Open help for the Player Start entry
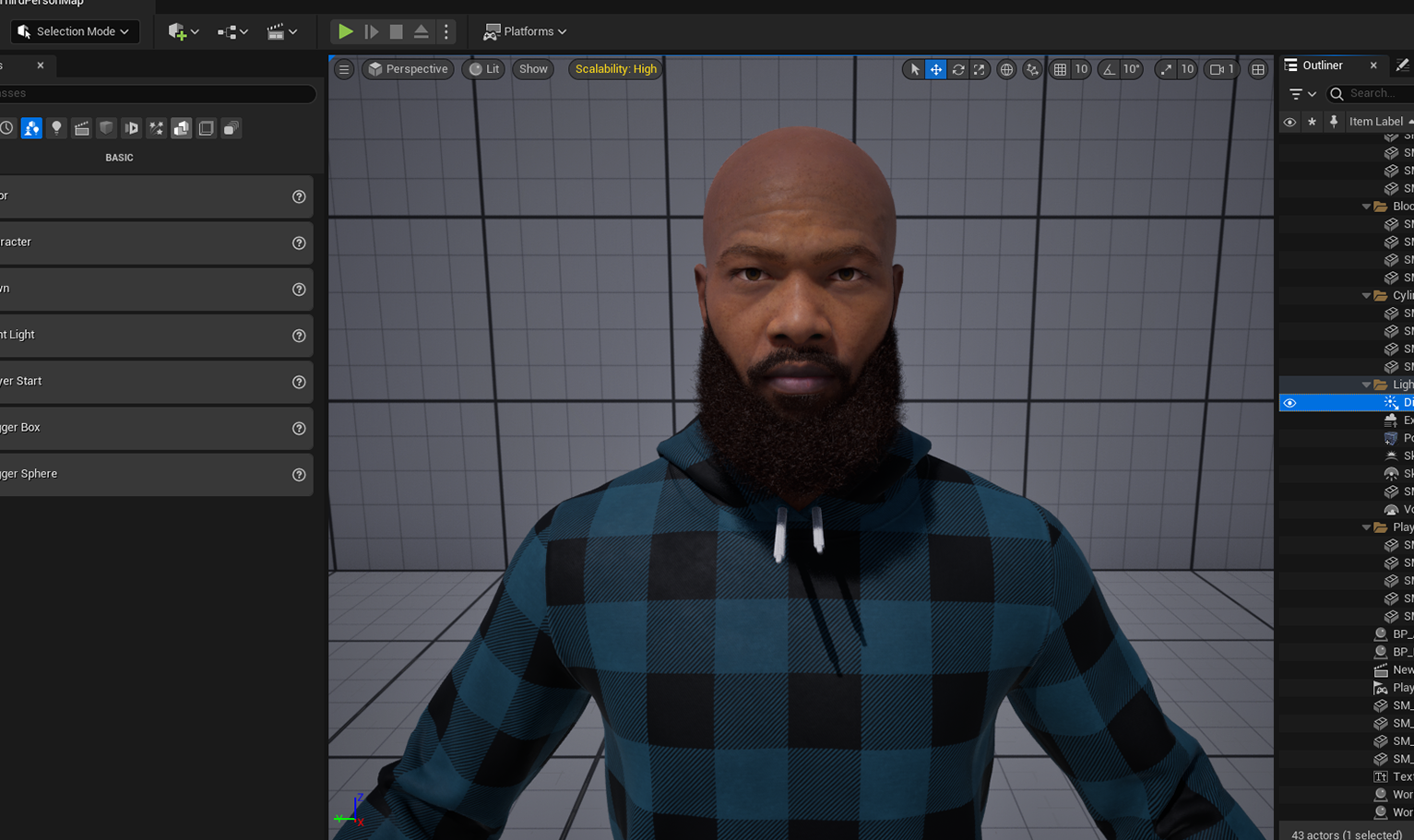Image resolution: width=1414 pixels, height=840 pixels. [x=299, y=382]
